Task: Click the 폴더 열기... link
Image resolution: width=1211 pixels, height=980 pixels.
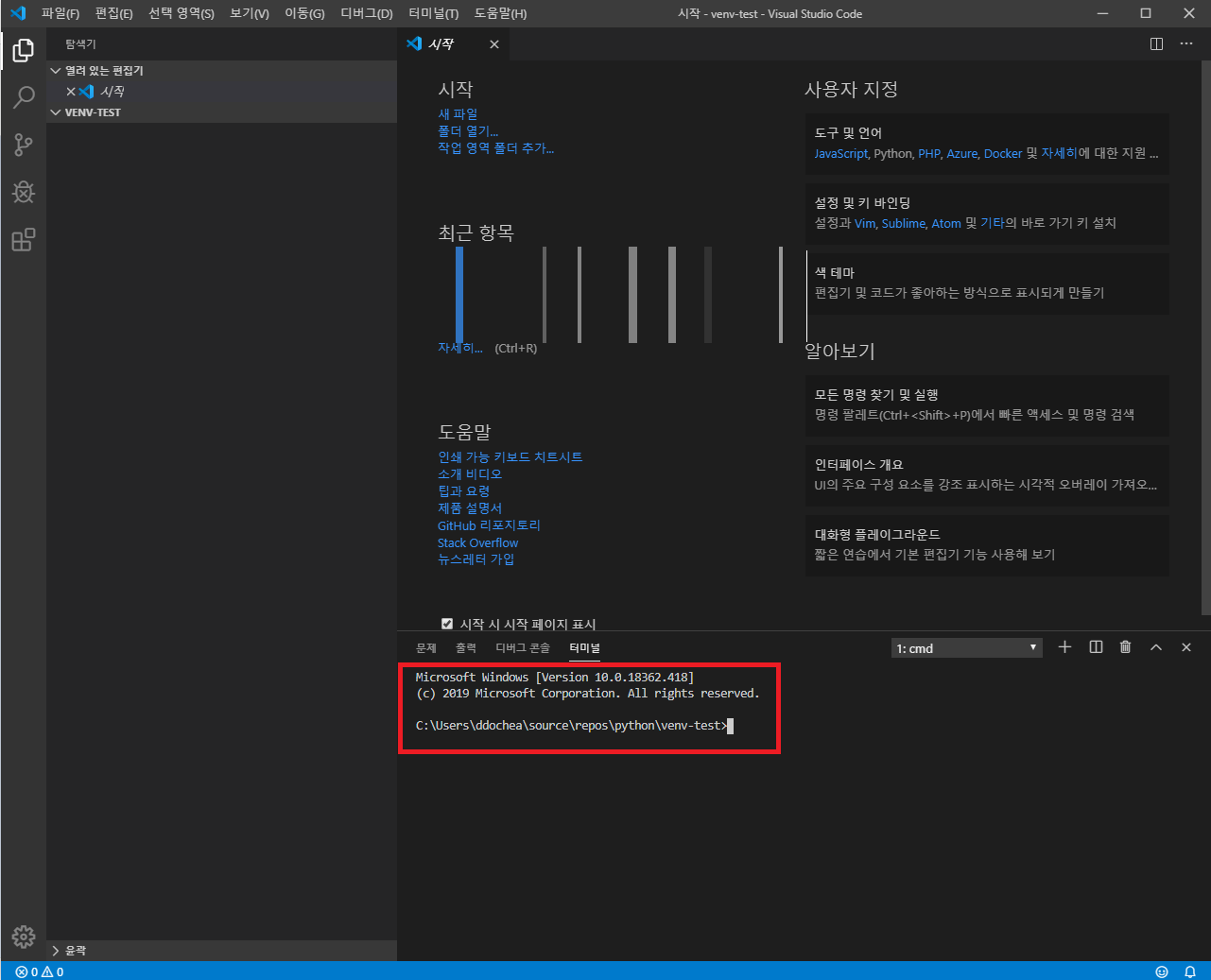Action: [x=468, y=131]
